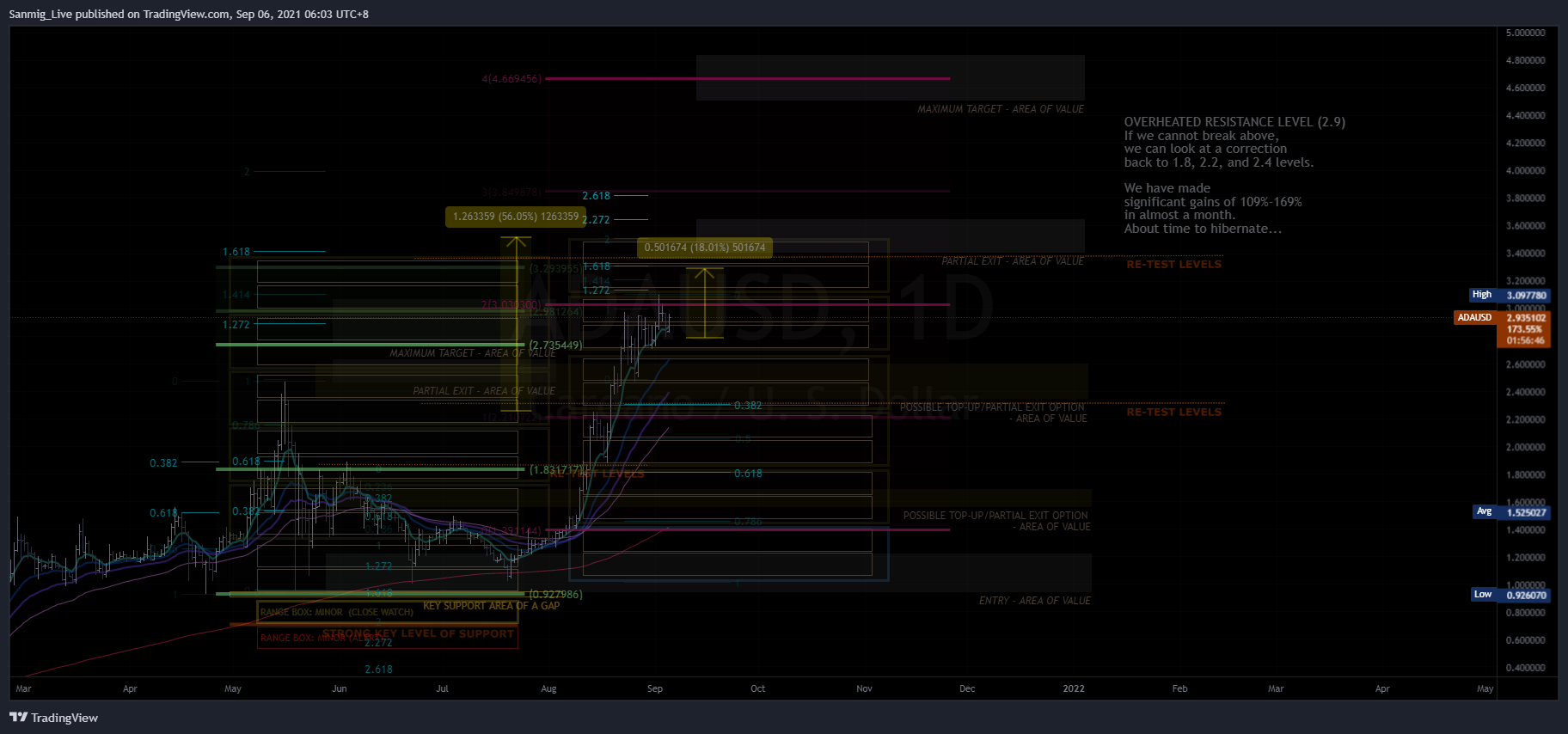Click the Aug label on time axis
Screen dimensions: 1568x734
[x=548, y=688]
